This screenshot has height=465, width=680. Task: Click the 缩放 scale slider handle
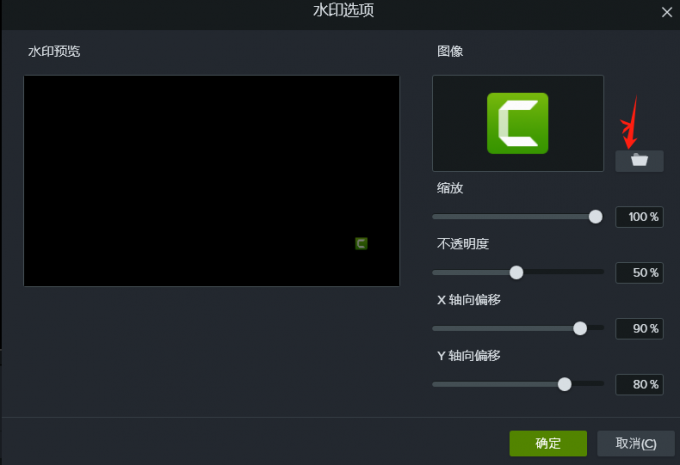(x=595, y=216)
